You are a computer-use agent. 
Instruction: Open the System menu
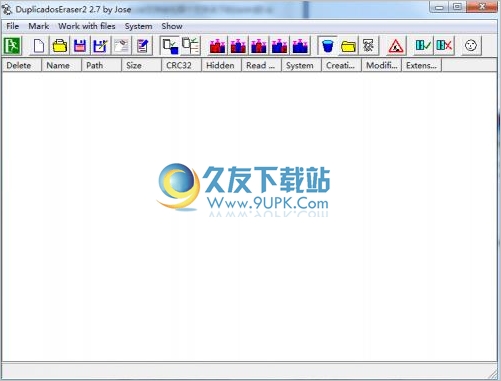coord(138,26)
